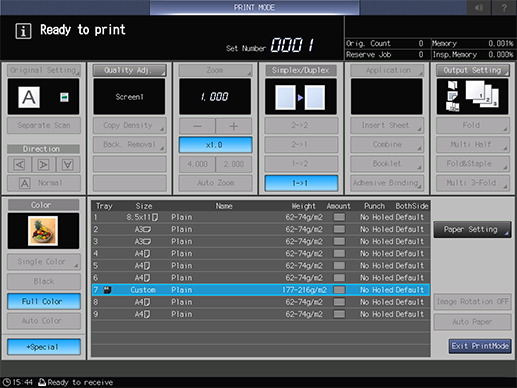The width and height of the screenshot is (517, 388).
Task: Exit PrintMode
Action: pyautogui.click(x=480, y=346)
